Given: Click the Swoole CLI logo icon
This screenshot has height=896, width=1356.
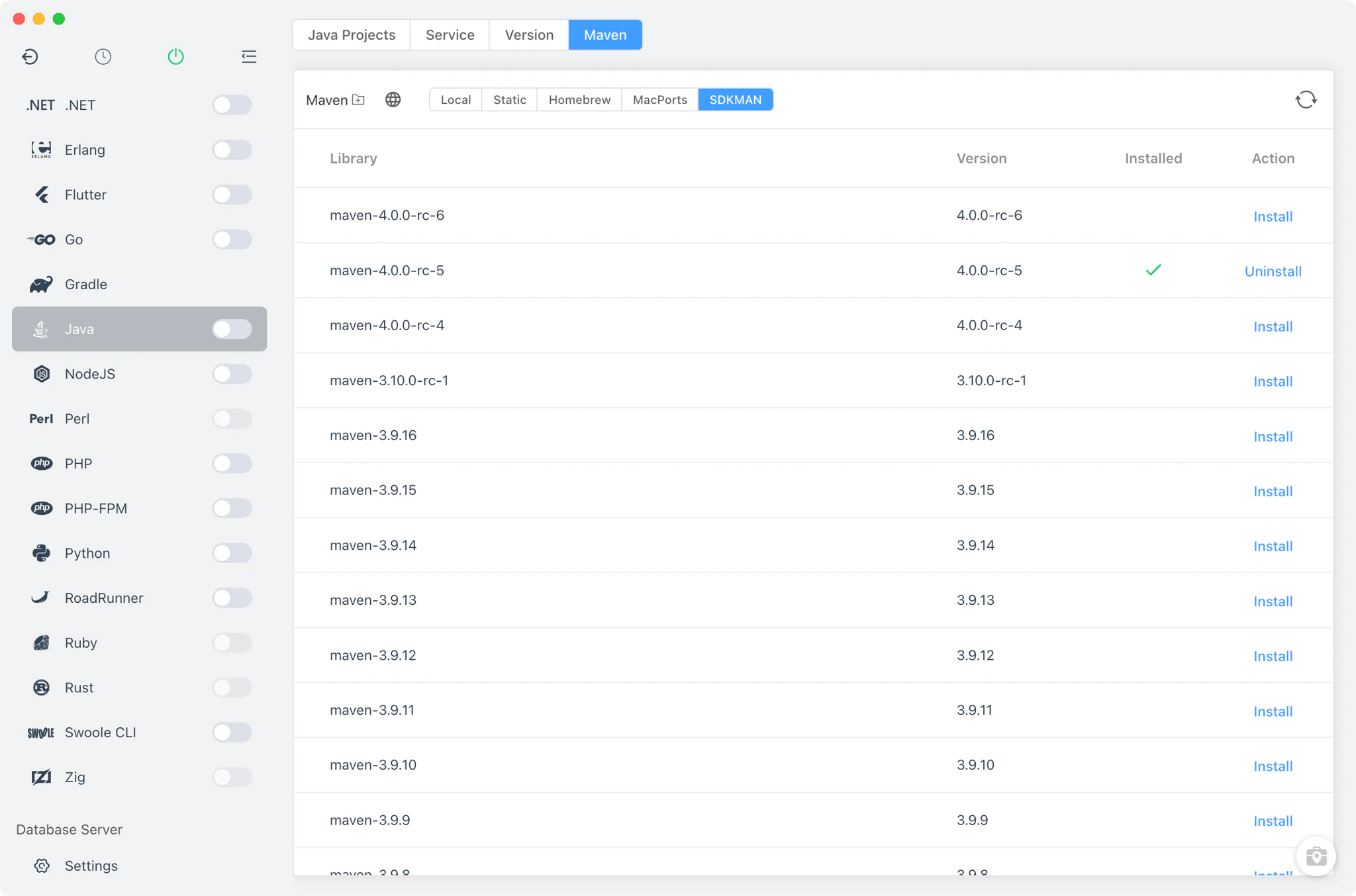Looking at the screenshot, I should [x=40, y=733].
